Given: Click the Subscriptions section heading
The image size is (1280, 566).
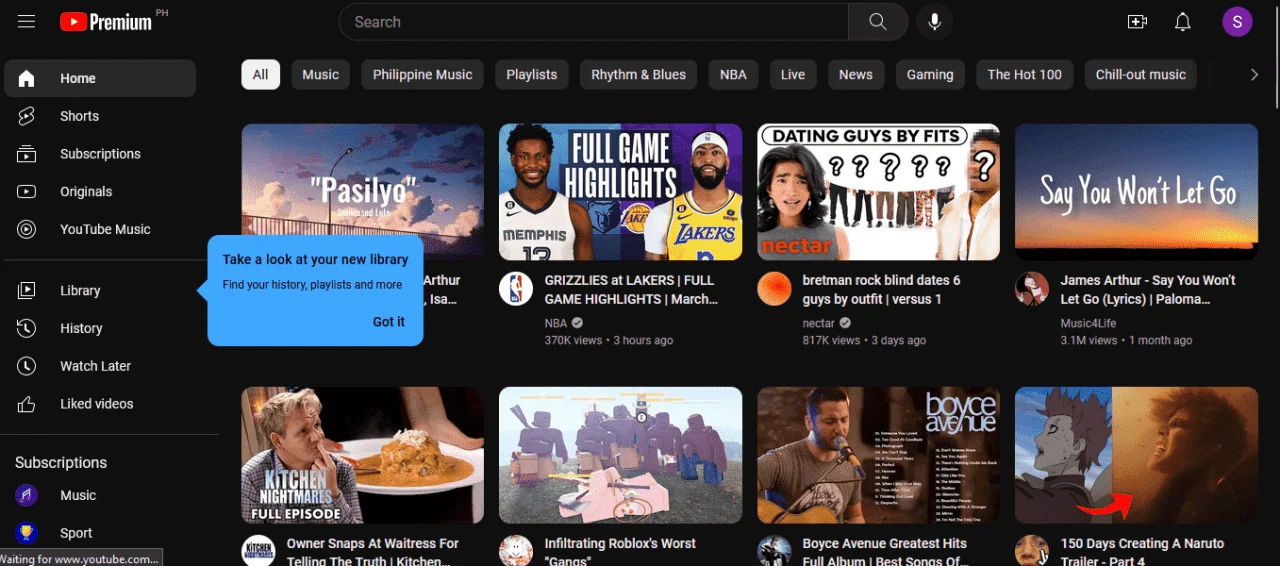Looking at the screenshot, I should 61,462.
